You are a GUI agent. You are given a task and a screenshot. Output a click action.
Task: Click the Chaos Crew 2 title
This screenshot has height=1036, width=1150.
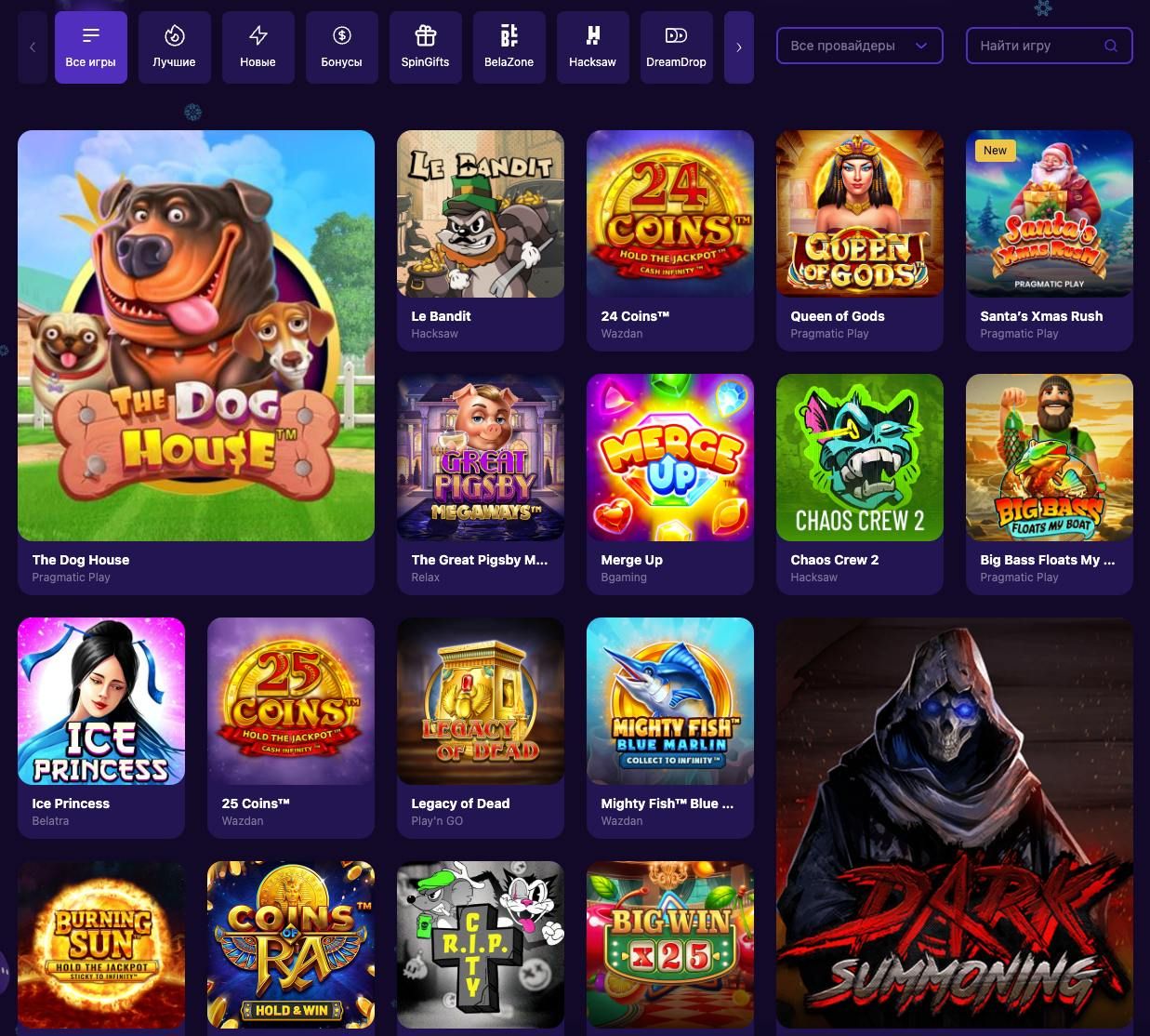pyautogui.click(x=835, y=560)
